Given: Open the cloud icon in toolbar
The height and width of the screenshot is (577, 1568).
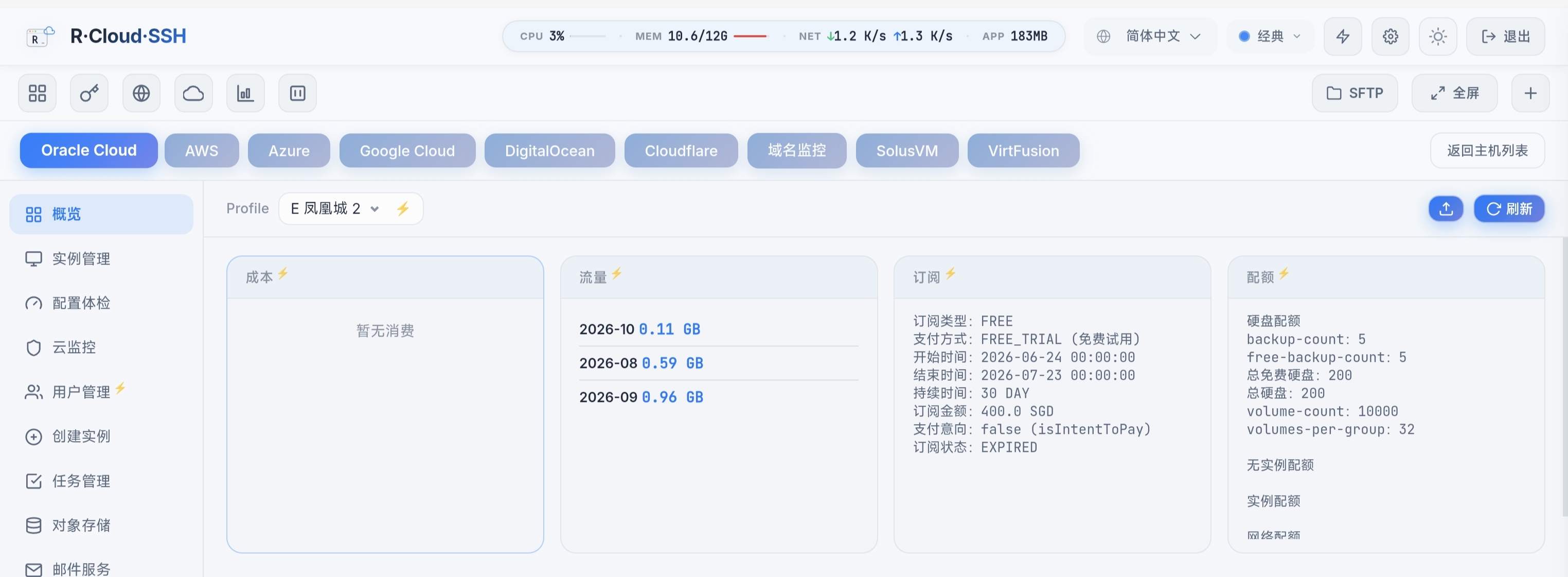Looking at the screenshot, I should (193, 93).
